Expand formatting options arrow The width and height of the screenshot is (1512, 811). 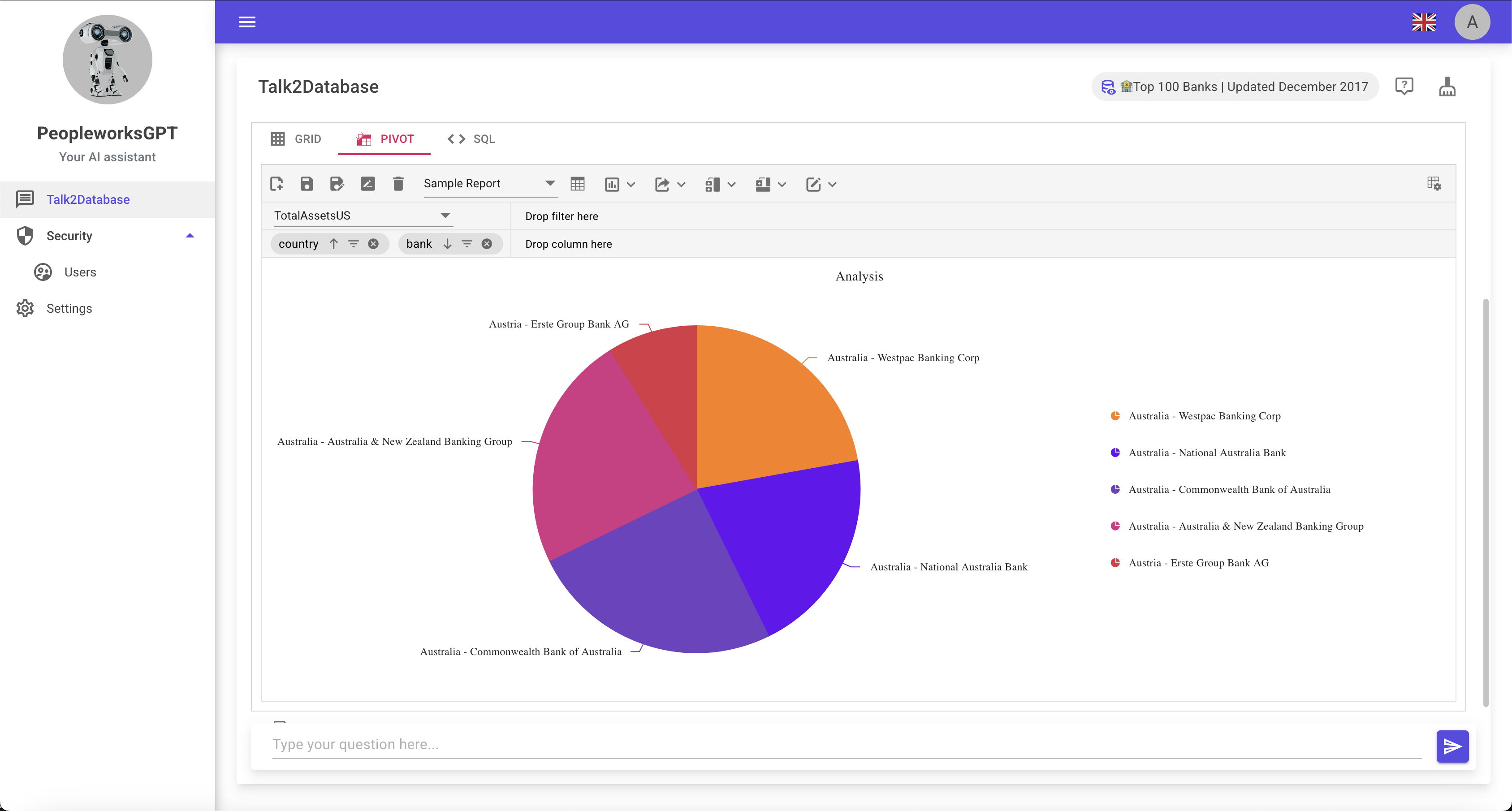point(832,185)
